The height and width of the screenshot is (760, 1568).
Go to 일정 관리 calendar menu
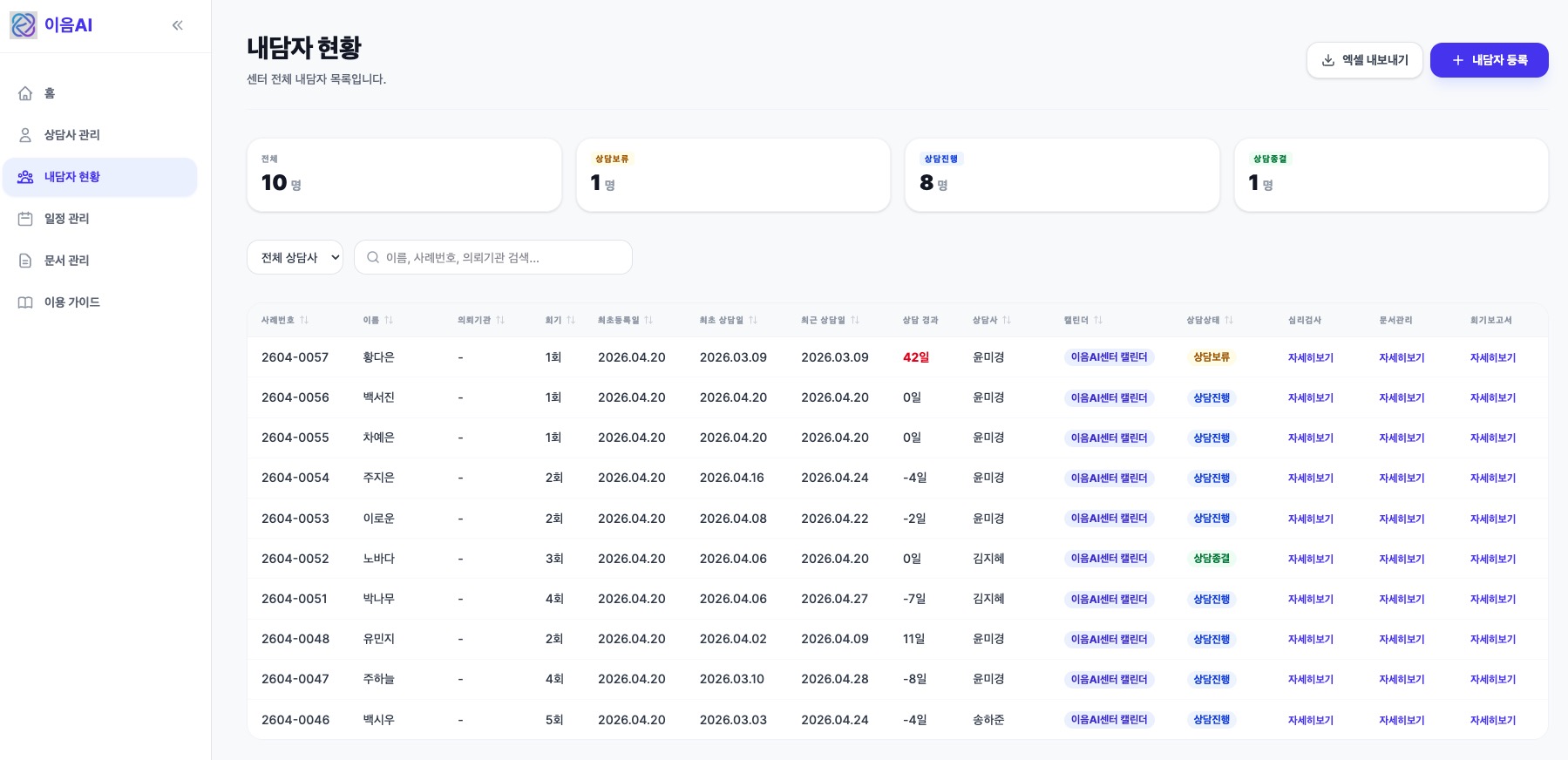pyautogui.click(x=66, y=219)
